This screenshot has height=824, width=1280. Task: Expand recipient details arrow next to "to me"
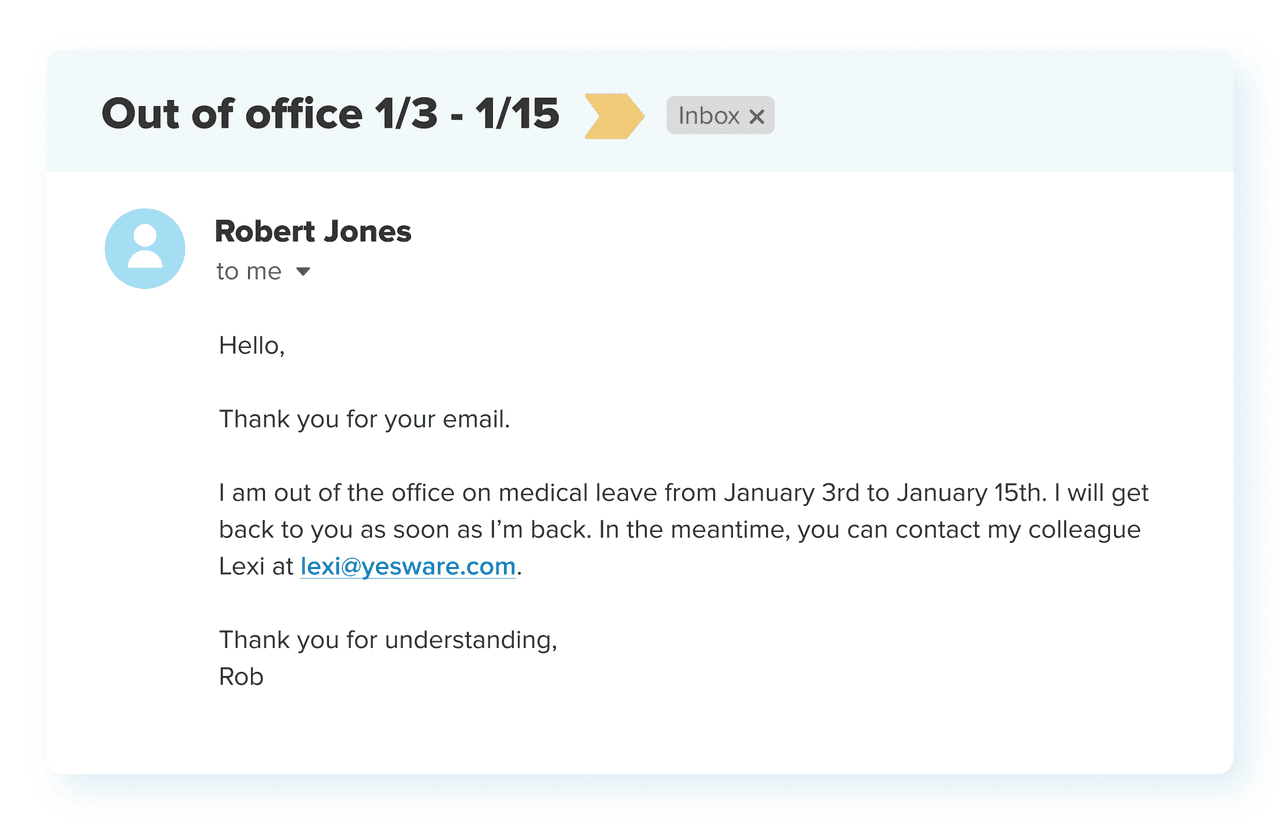pyautogui.click(x=303, y=272)
